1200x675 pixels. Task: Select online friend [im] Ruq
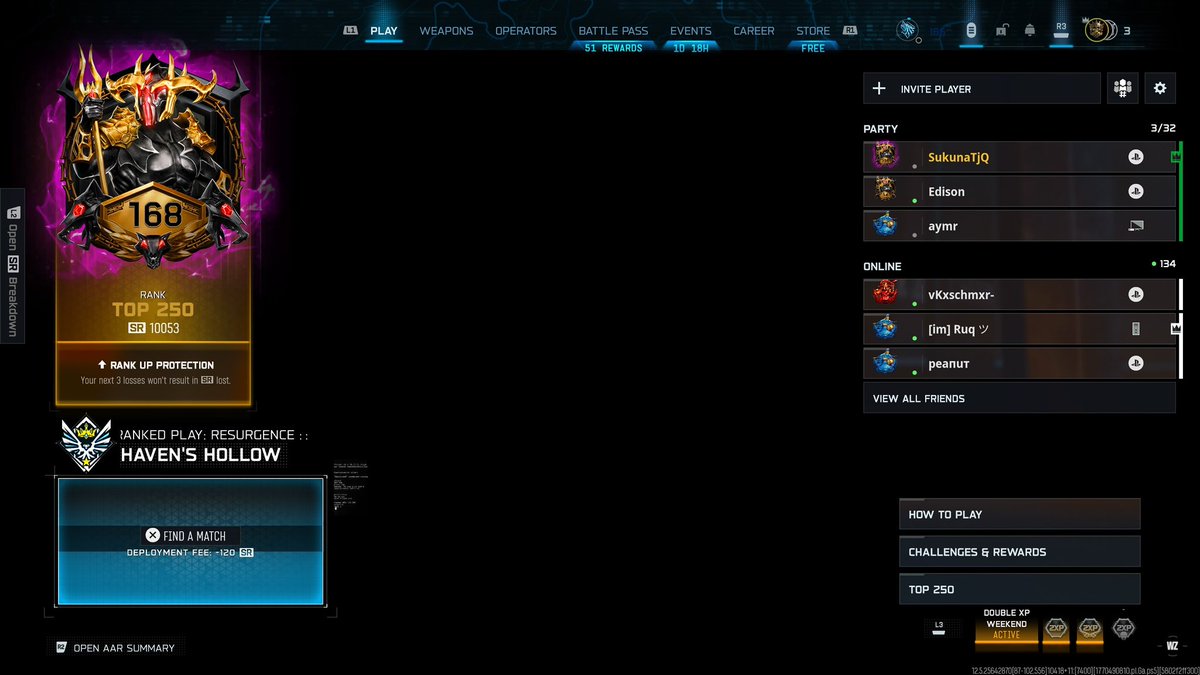point(1020,329)
